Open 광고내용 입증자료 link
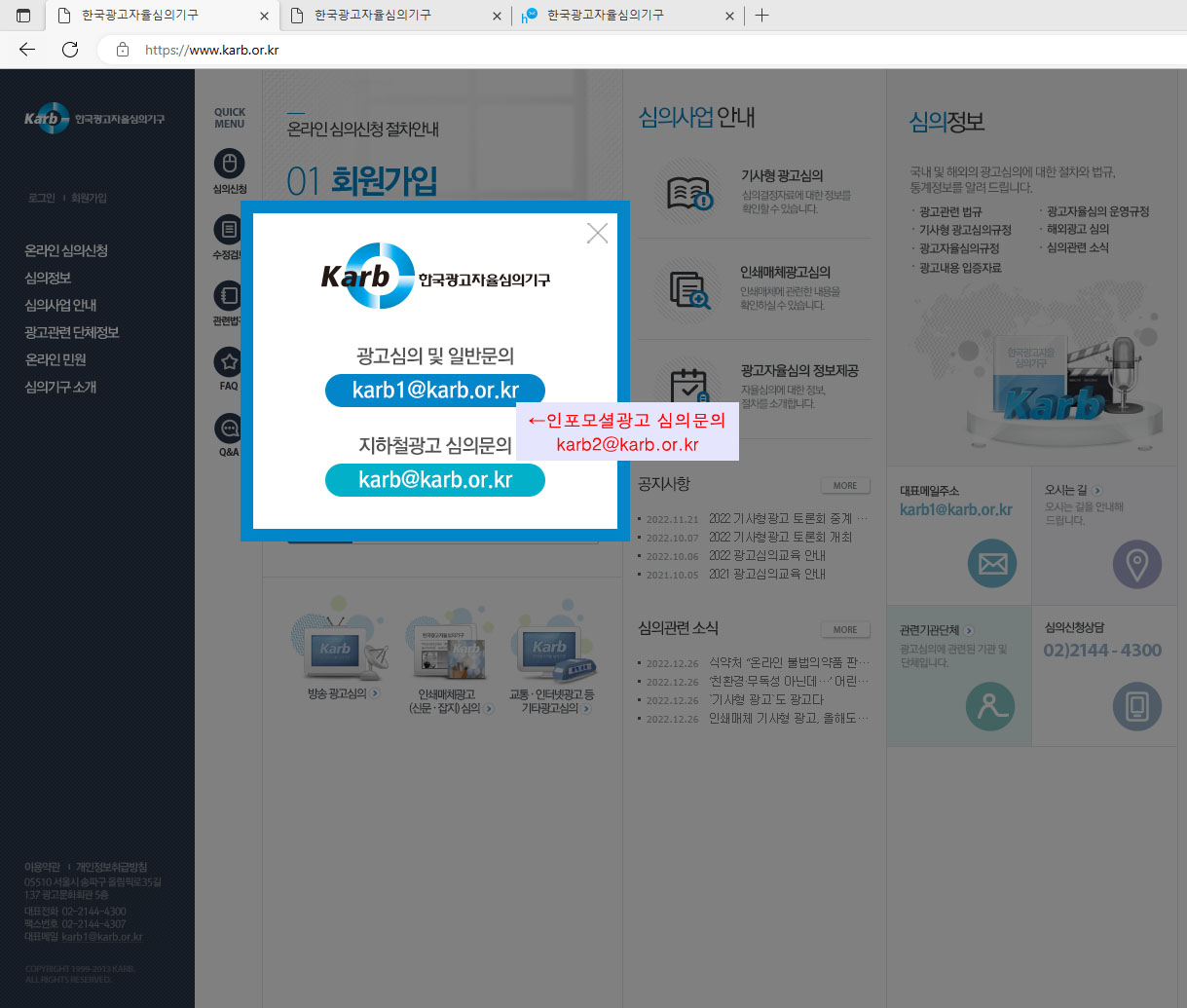 960,268
